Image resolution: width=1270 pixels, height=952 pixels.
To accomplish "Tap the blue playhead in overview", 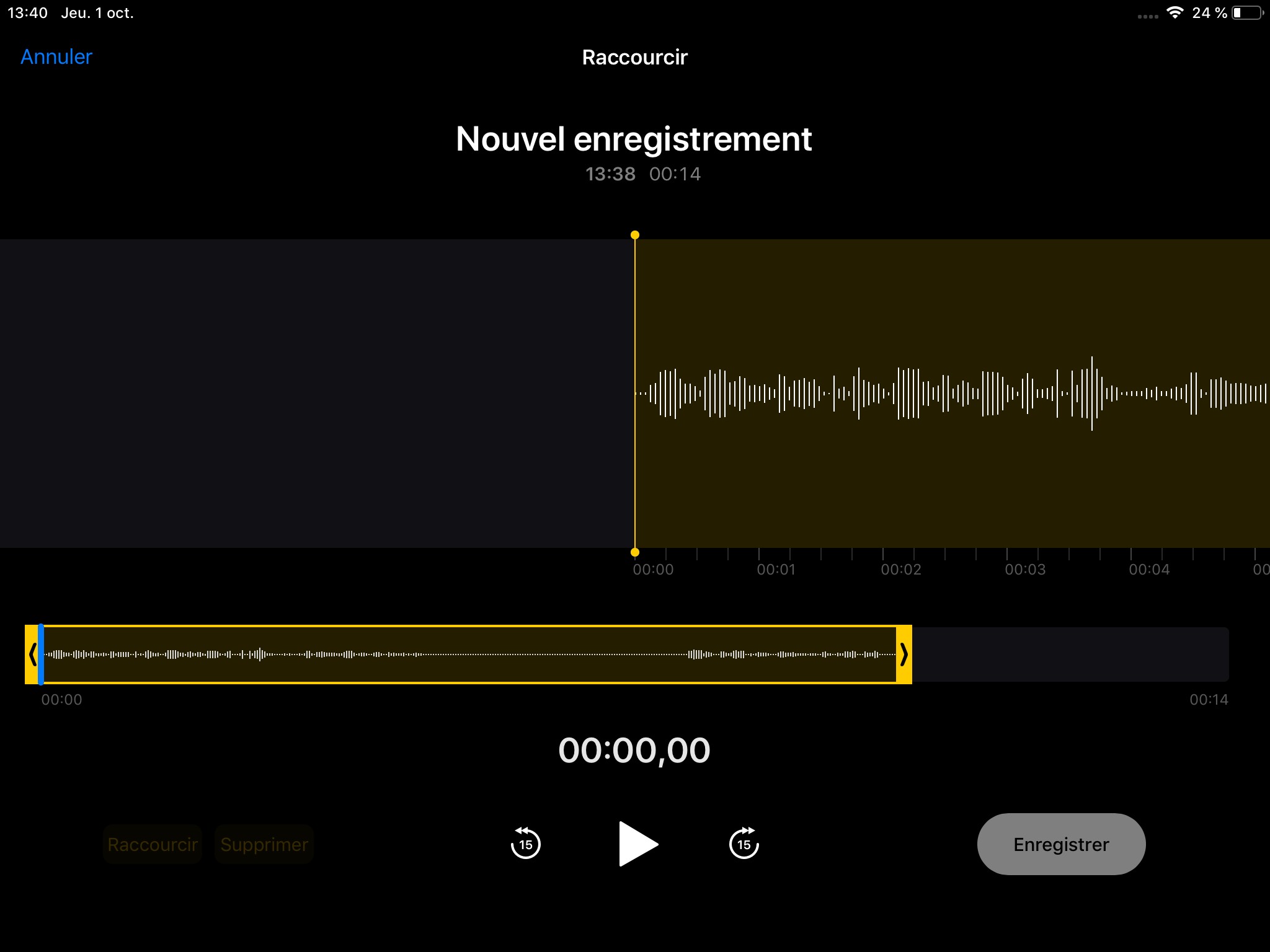I will pos(41,654).
